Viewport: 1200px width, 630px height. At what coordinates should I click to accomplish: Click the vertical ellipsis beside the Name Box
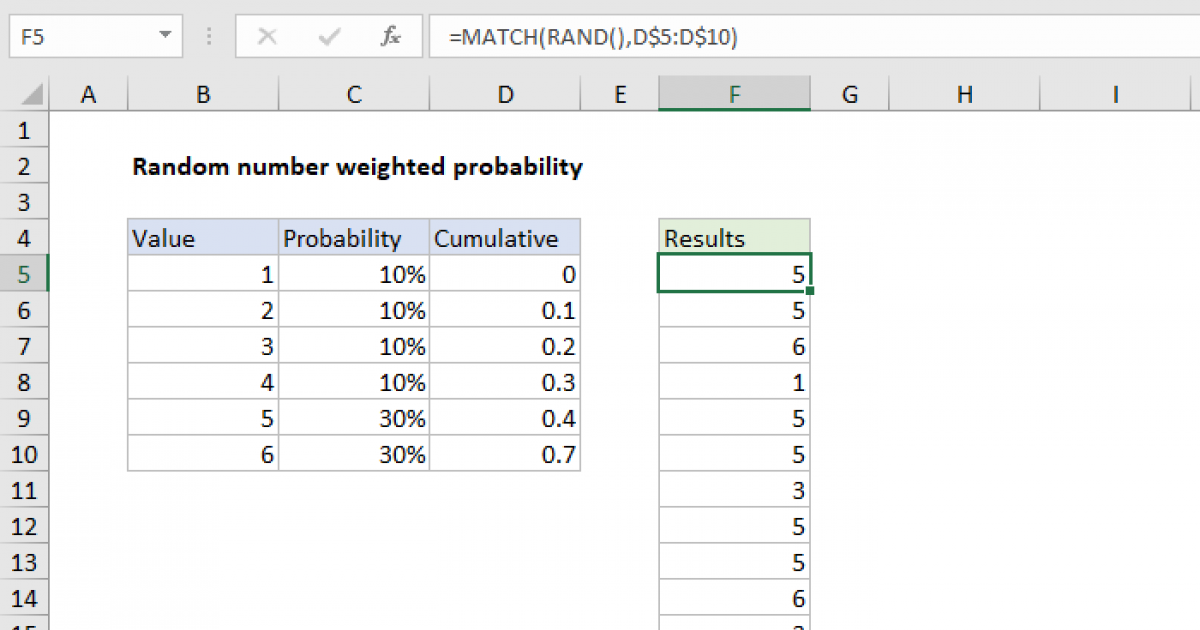tap(208, 36)
